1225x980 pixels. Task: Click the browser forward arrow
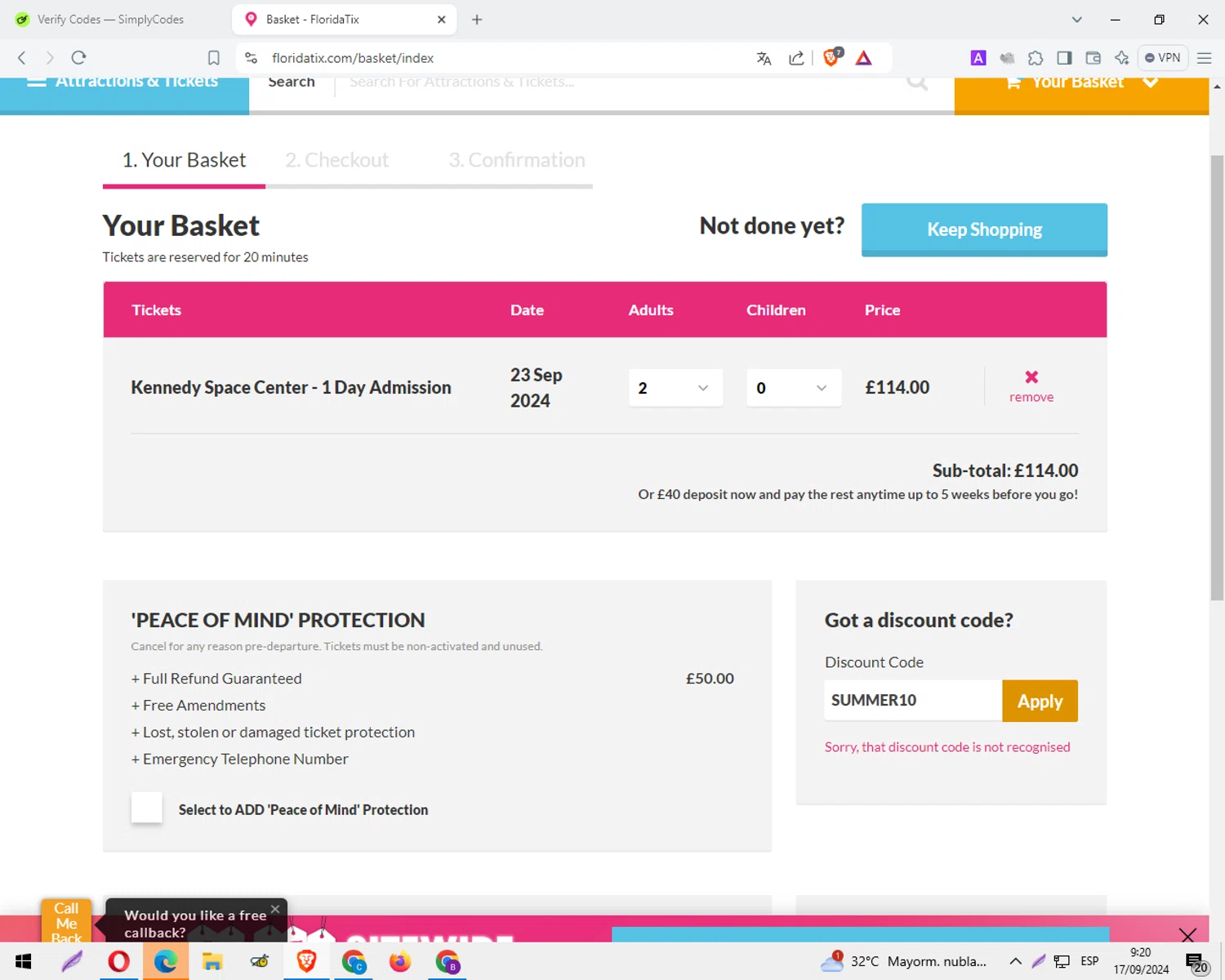50,58
